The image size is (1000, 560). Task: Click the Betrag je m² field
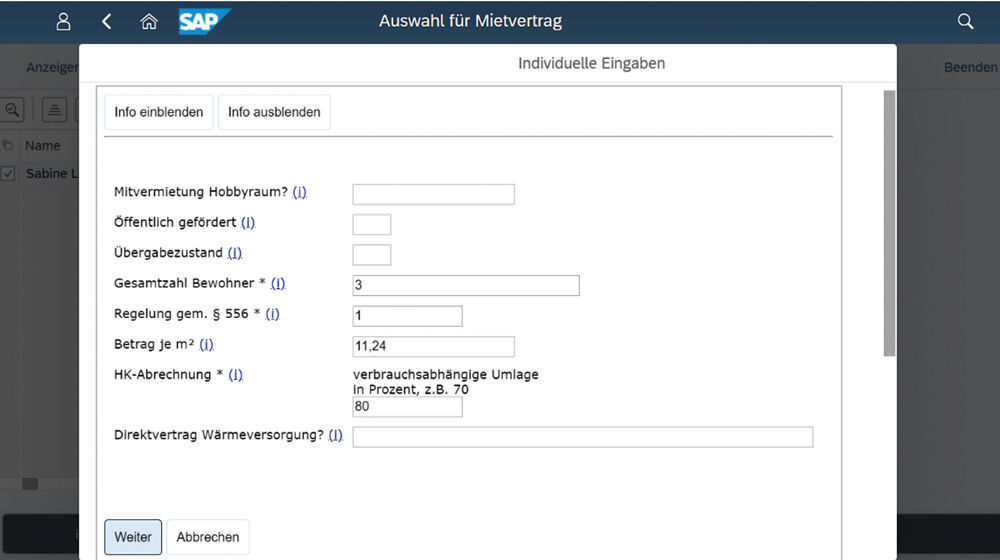433,346
